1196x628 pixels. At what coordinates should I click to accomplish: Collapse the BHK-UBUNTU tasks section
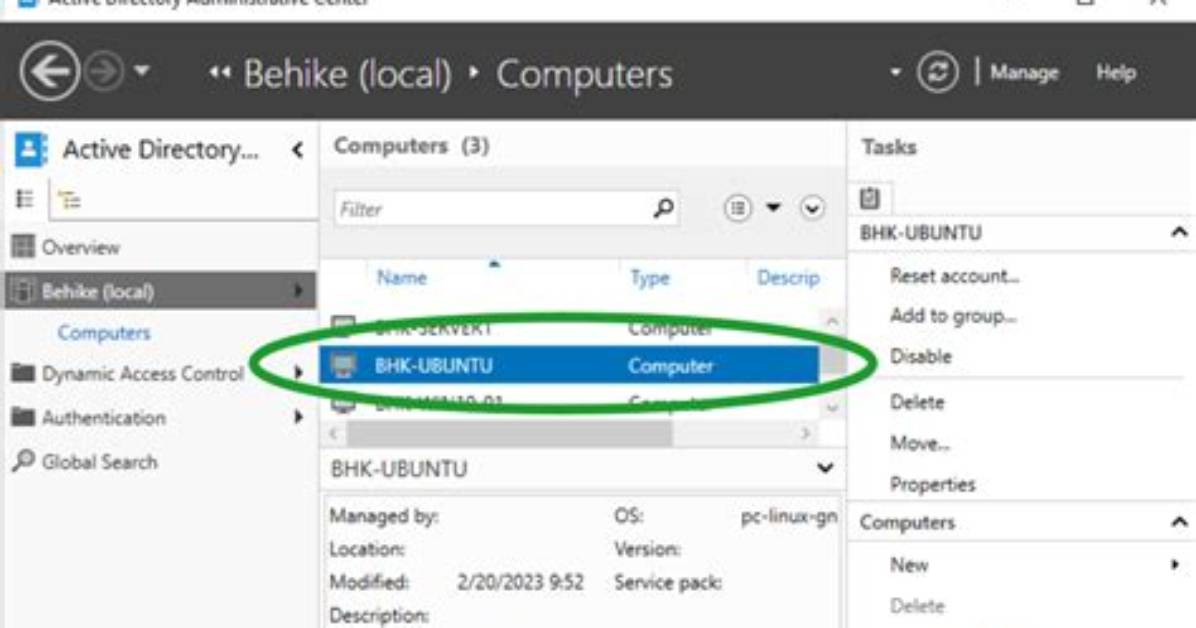[x=1179, y=232]
